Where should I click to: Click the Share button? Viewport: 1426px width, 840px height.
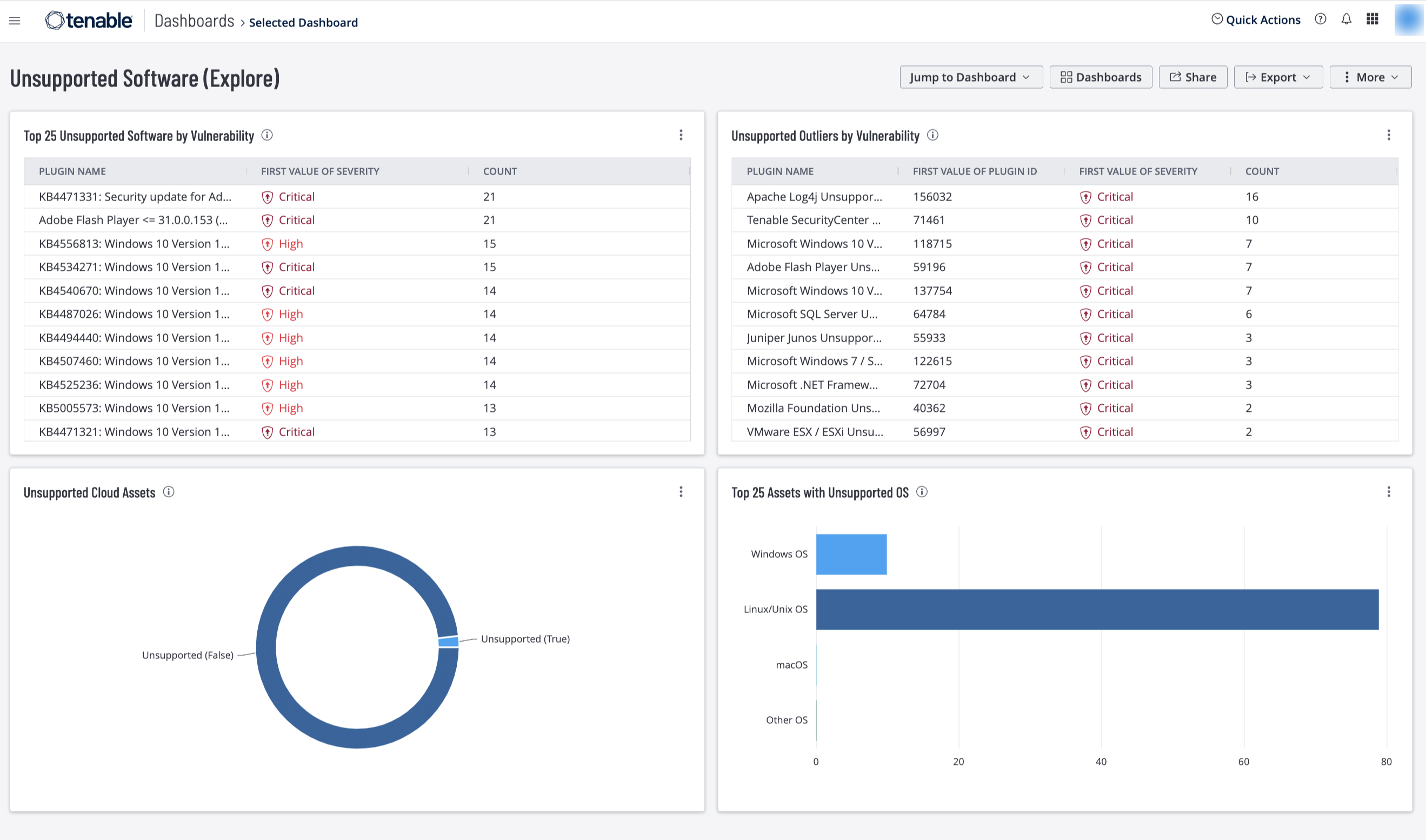click(x=1193, y=77)
